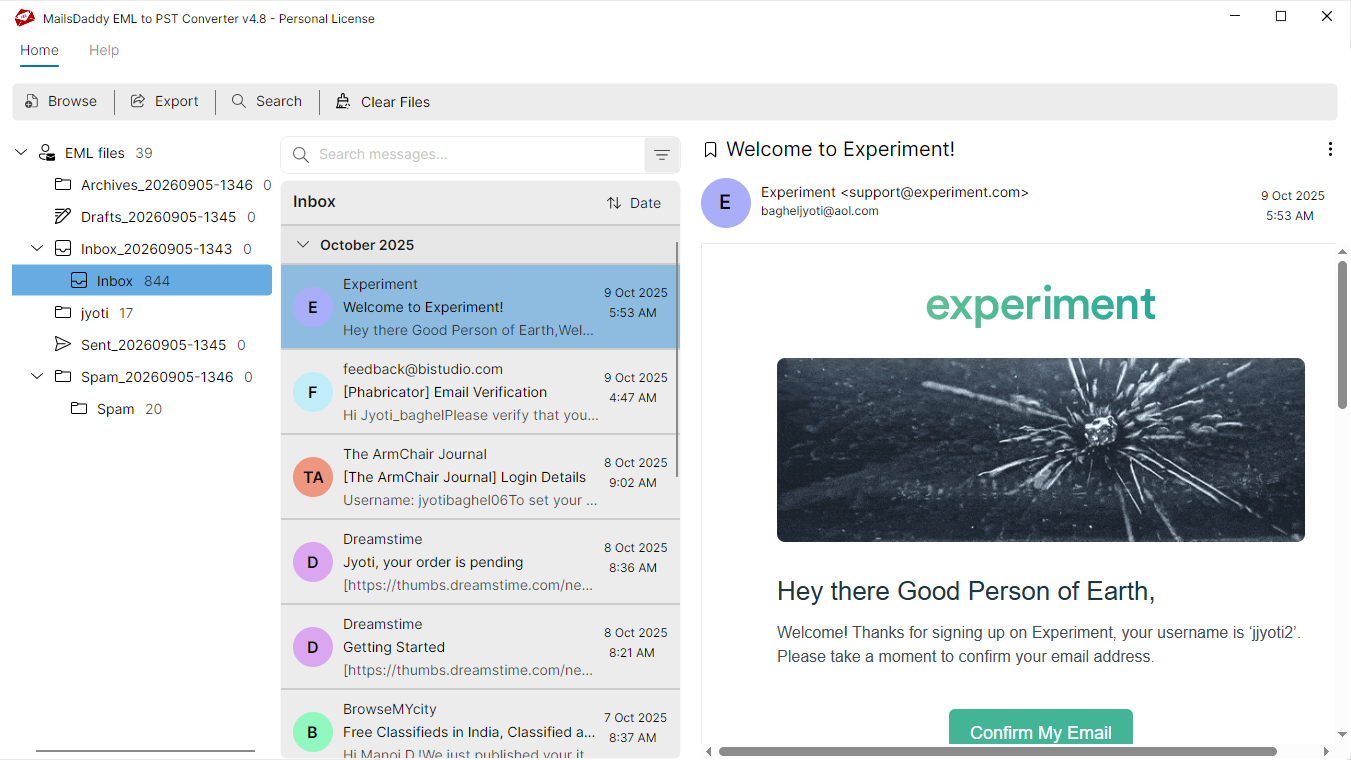Open the three-dot message options menu
Image resolution: width=1351 pixels, height=760 pixels.
point(1329,149)
